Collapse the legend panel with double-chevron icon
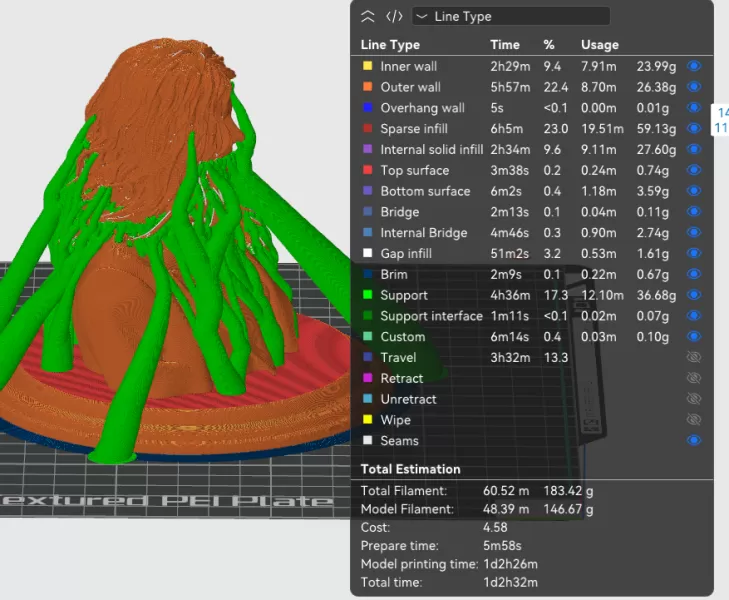Viewport: 729px width, 600px height. click(367, 17)
